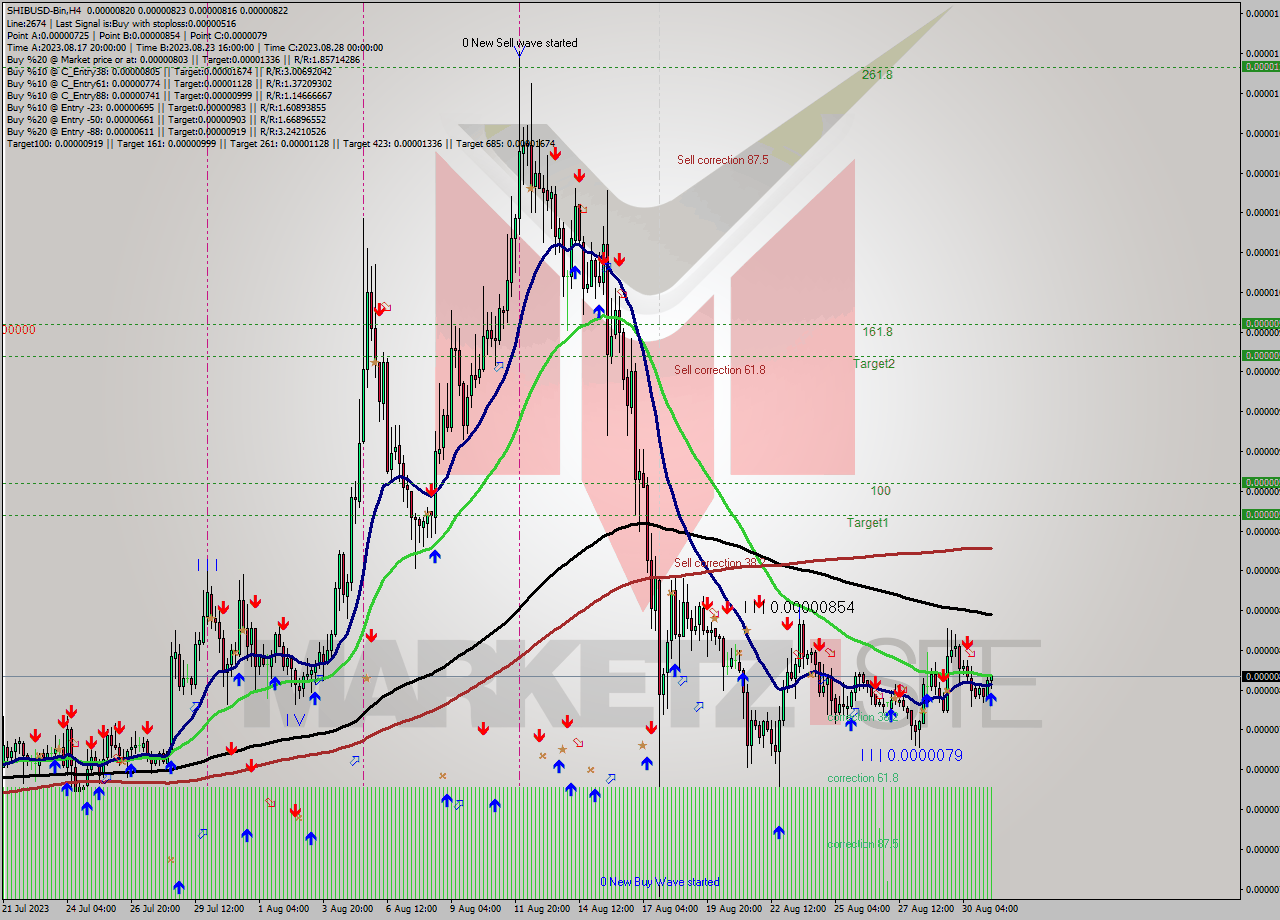Click the '1 Aug 04:00' time axis label
1280x920 pixels.
[283, 909]
